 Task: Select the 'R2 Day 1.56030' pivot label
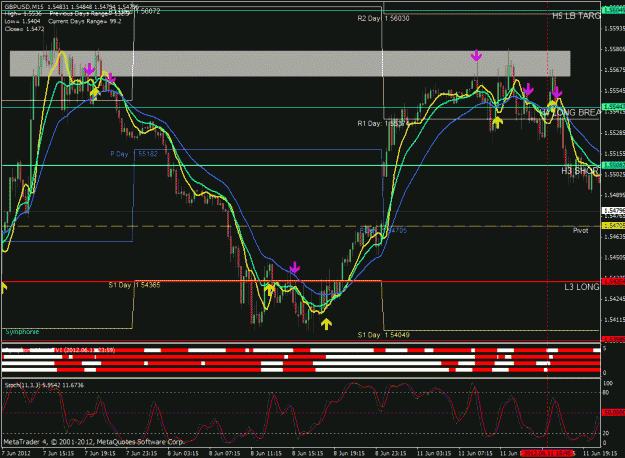(x=383, y=18)
